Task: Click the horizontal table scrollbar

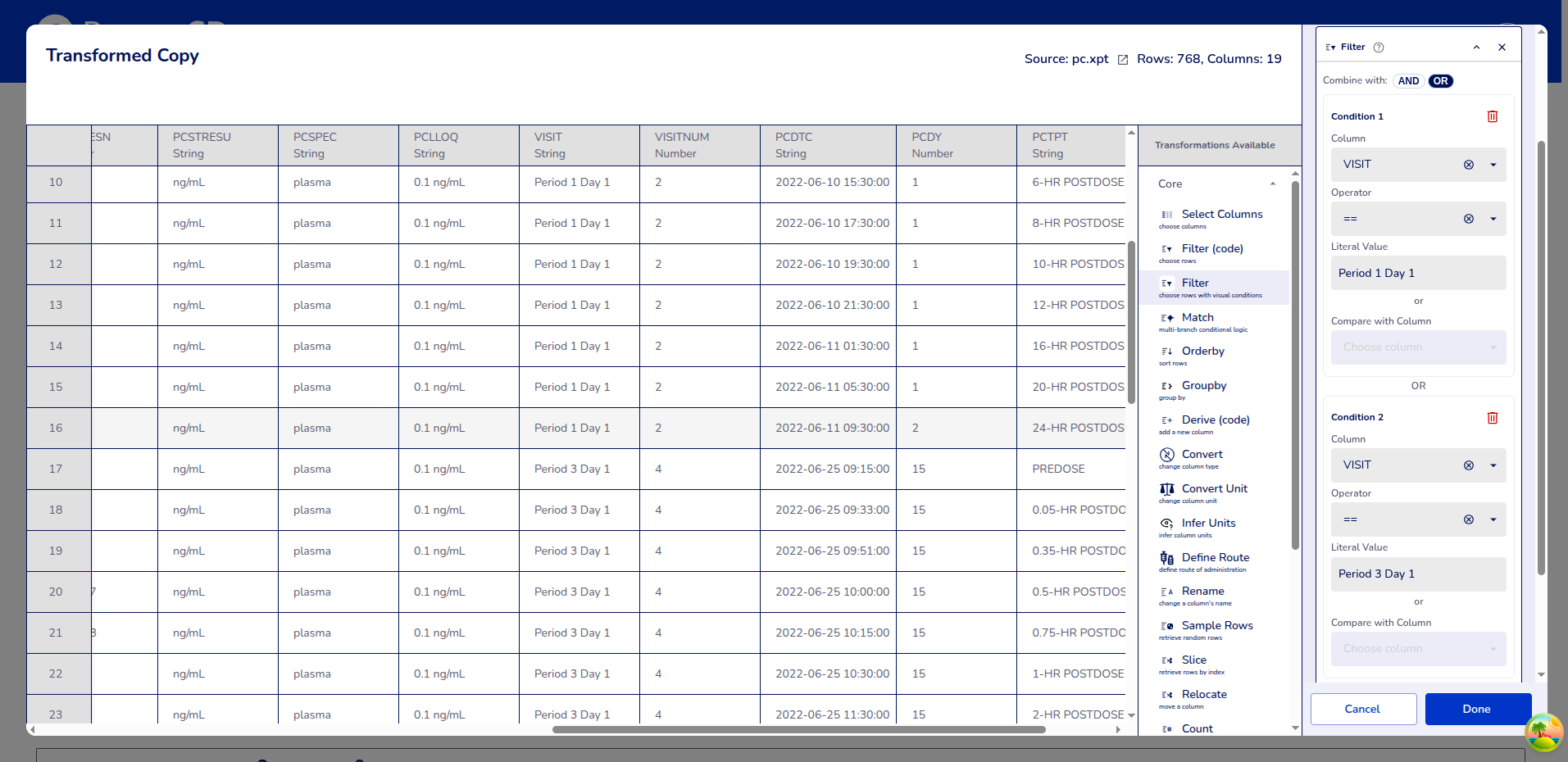Action: click(798, 729)
